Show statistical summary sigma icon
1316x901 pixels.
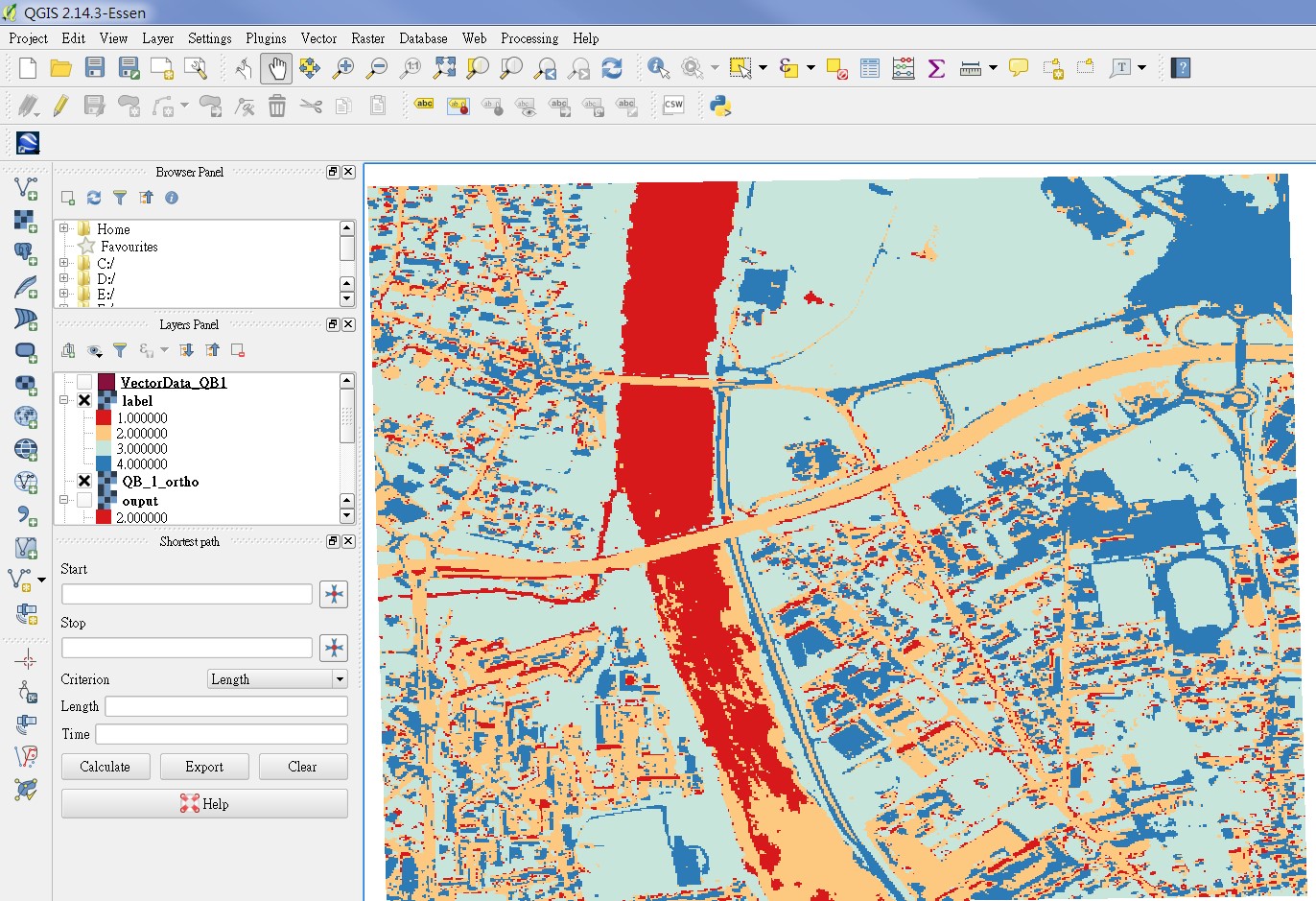pyautogui.click(x=936, y=68)
